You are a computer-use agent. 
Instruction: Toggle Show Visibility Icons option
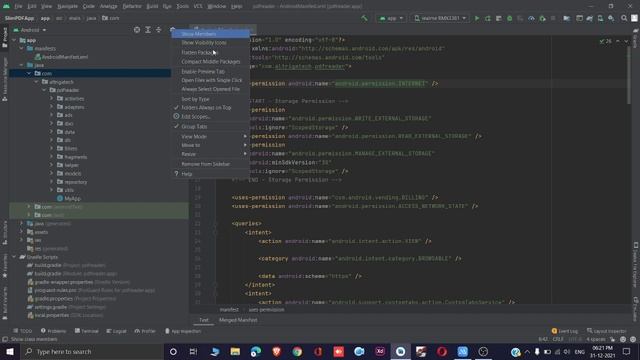pyautogui.click(x=211, y=42)
